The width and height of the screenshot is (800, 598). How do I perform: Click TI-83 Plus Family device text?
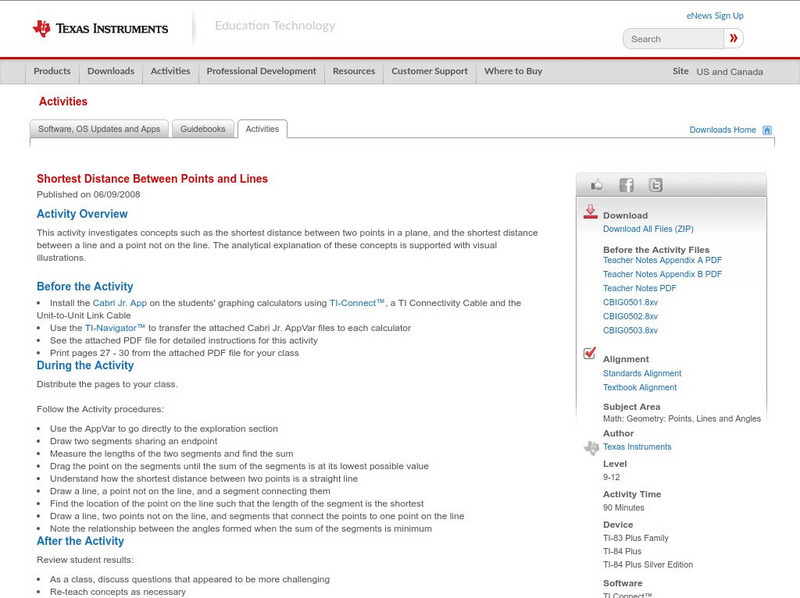(636, 538)
